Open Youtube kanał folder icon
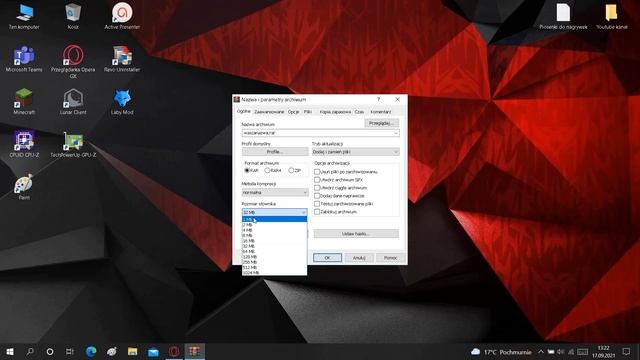Viewport: 640px width, 360px height. pos(611,16)
